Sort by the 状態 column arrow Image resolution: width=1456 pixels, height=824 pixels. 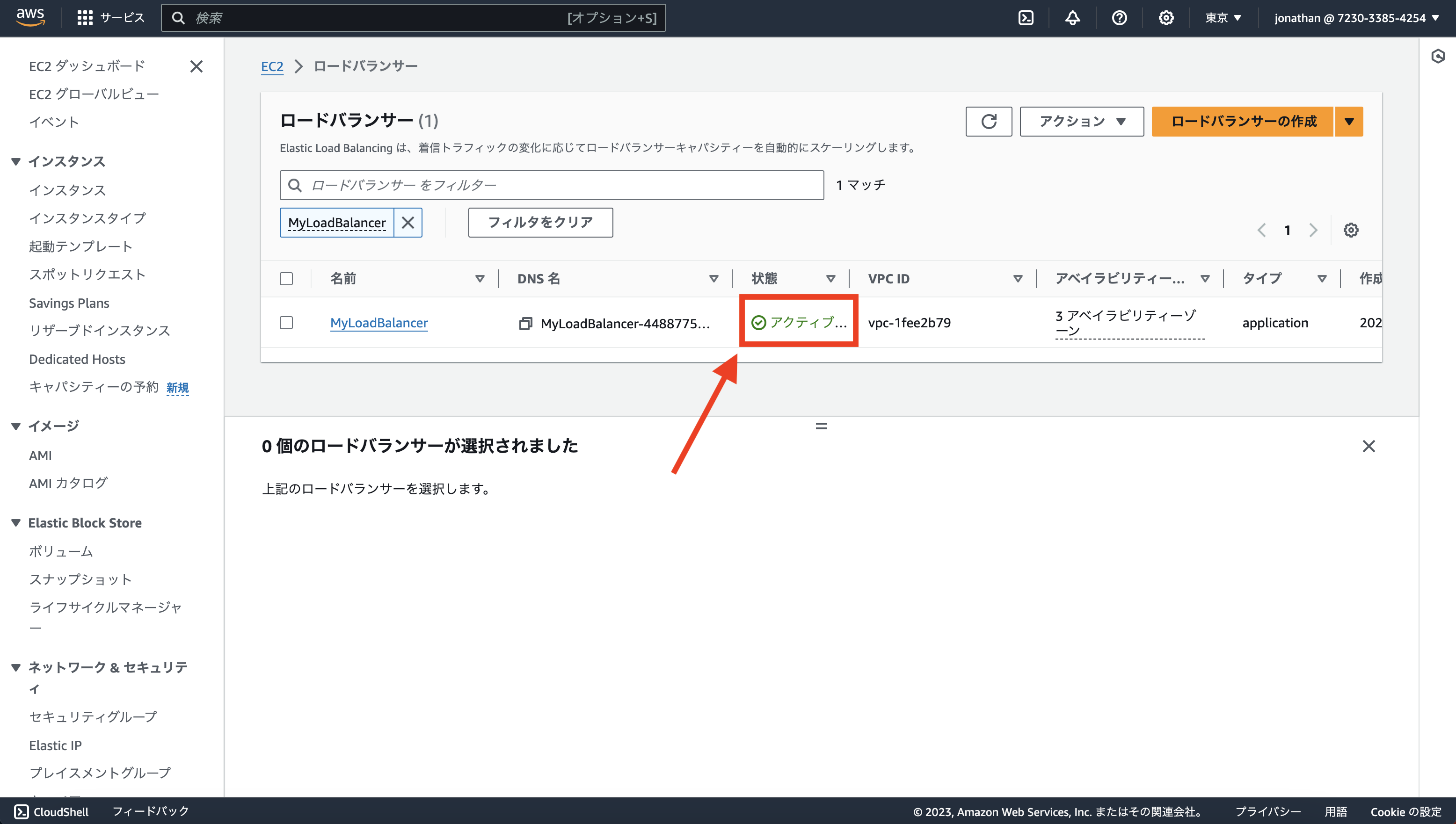click(x=830, y=278)
